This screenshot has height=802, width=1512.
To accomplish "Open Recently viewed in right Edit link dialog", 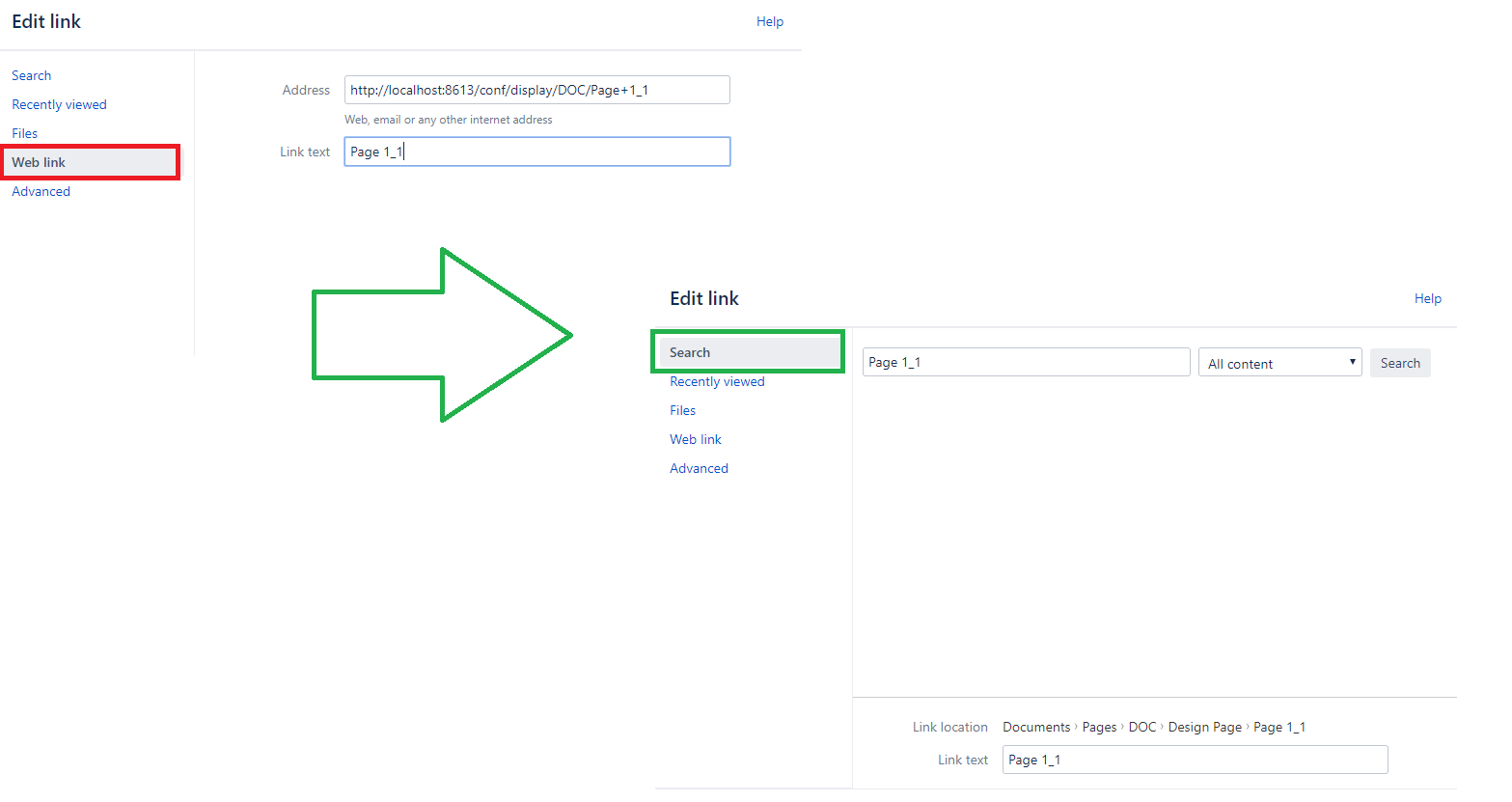I will coord(717,381).
